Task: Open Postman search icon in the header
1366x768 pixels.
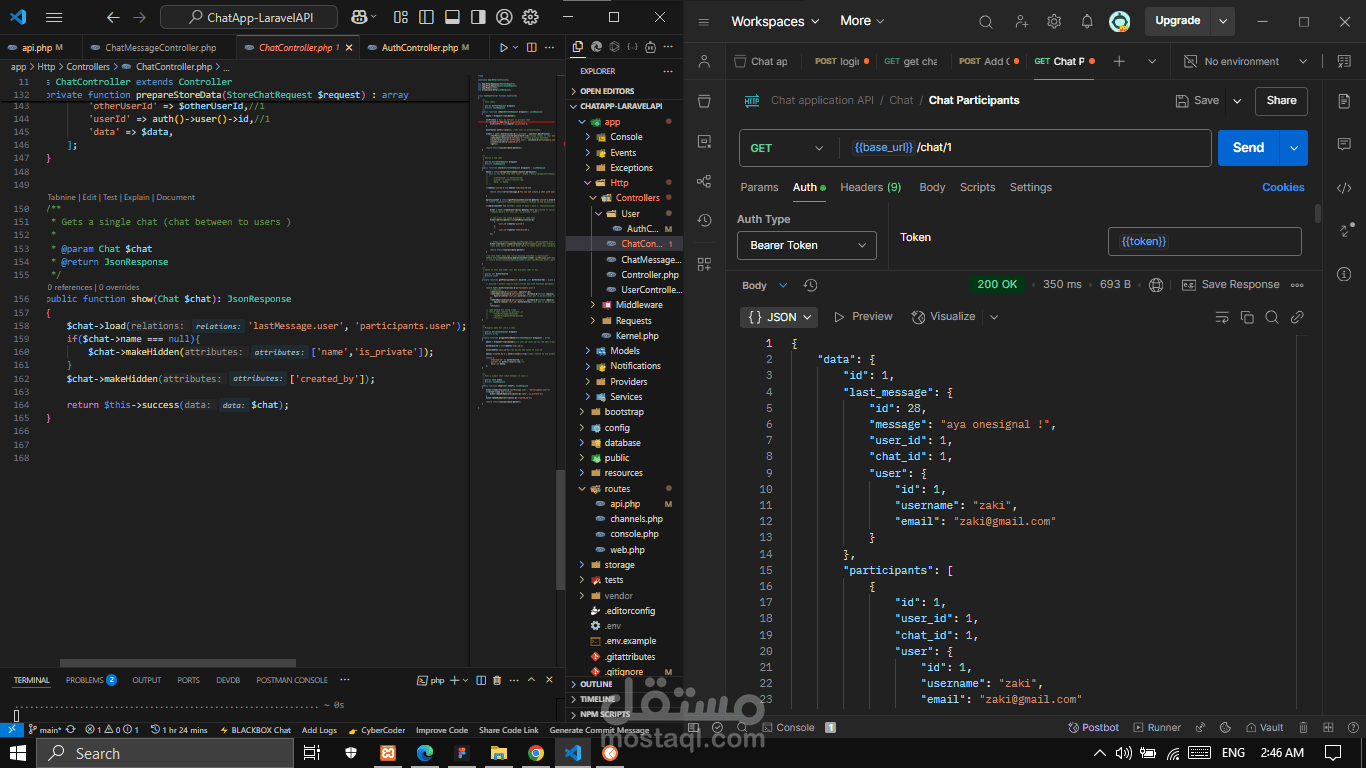Action: [x=986, y=22]
